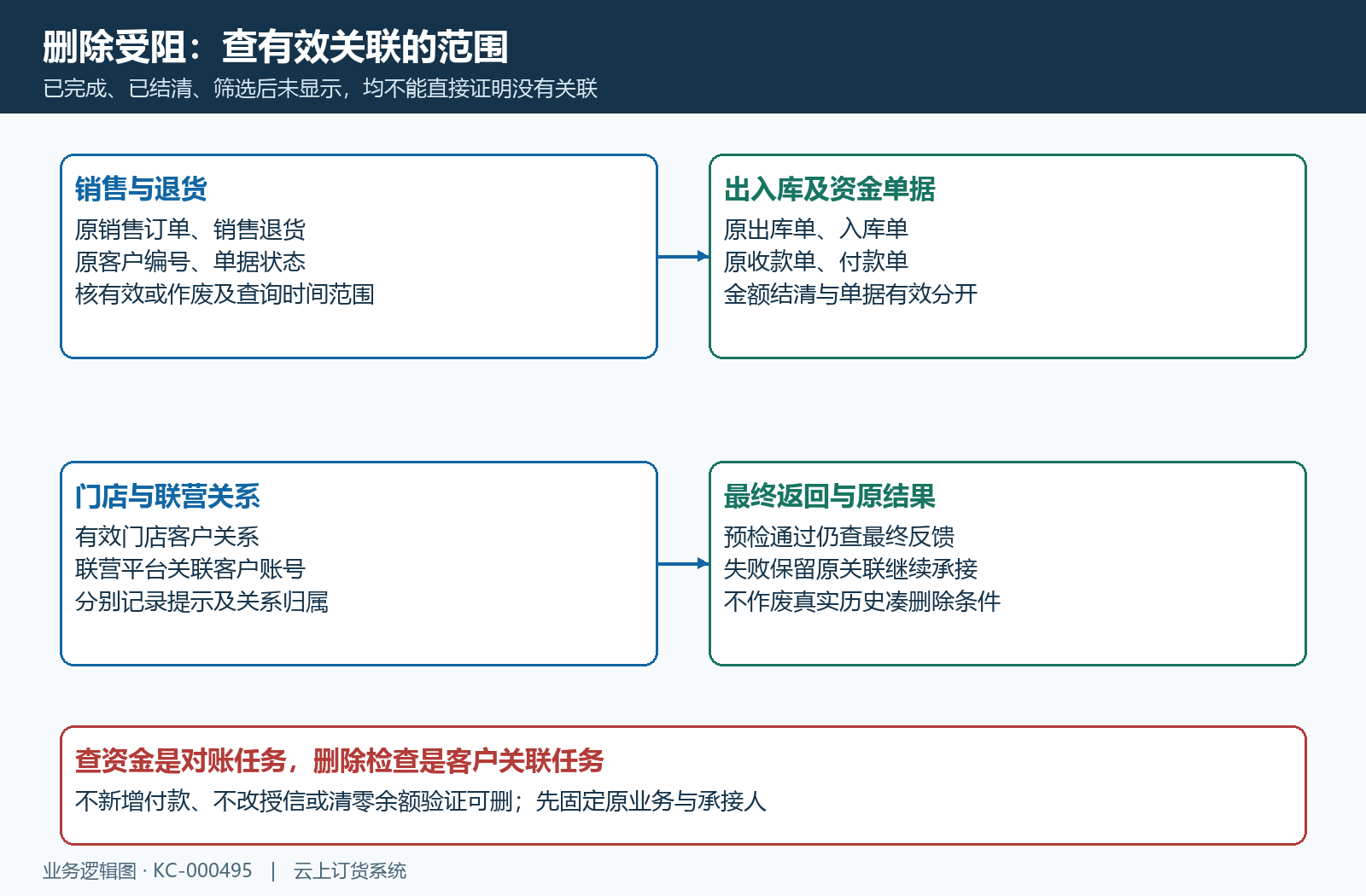This screenshot has width=1366, height=896.
Task: Click the line 有效门店客户关系
Action: coord(166,537)
